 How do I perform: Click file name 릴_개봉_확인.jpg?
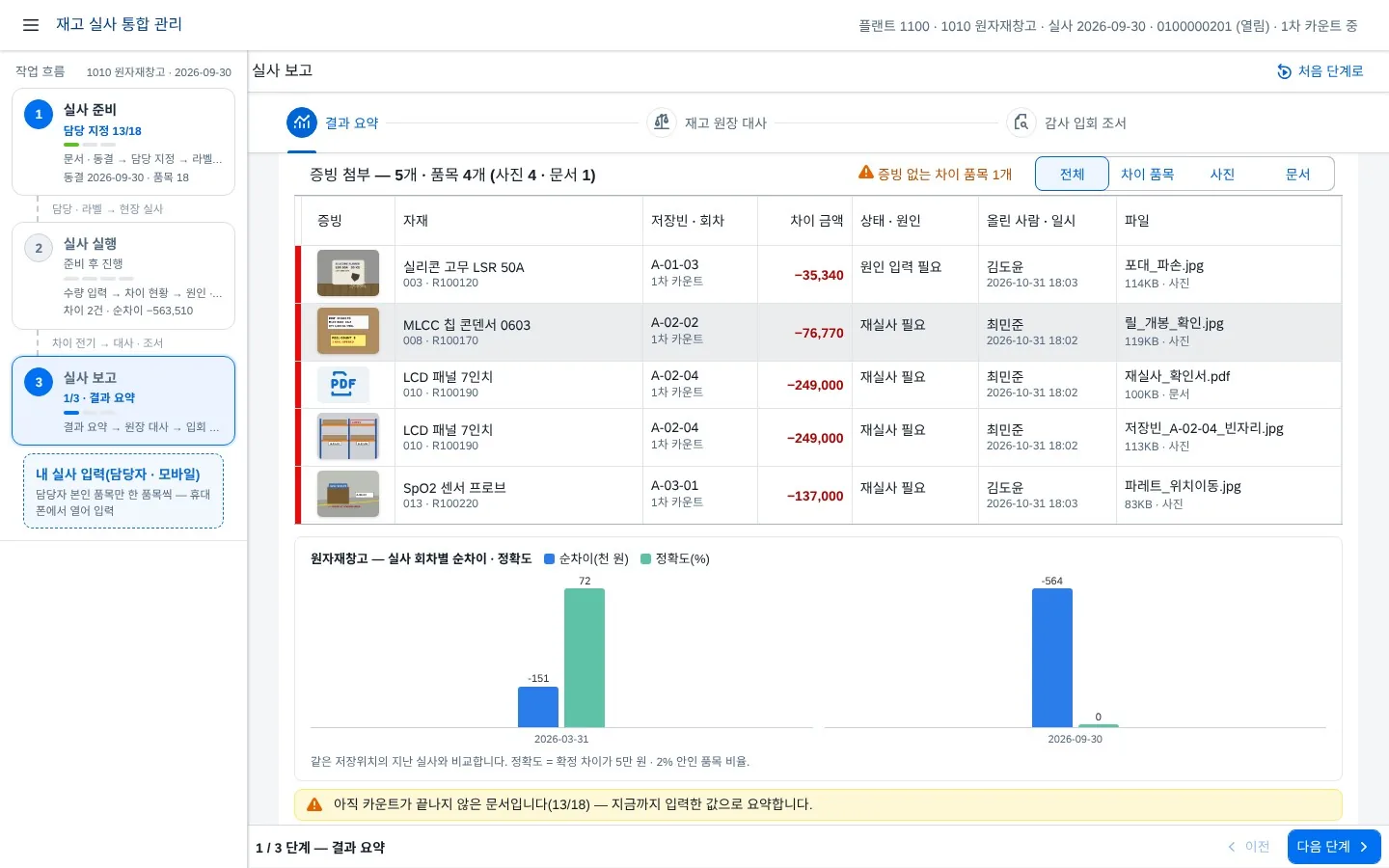point(1174,323)
